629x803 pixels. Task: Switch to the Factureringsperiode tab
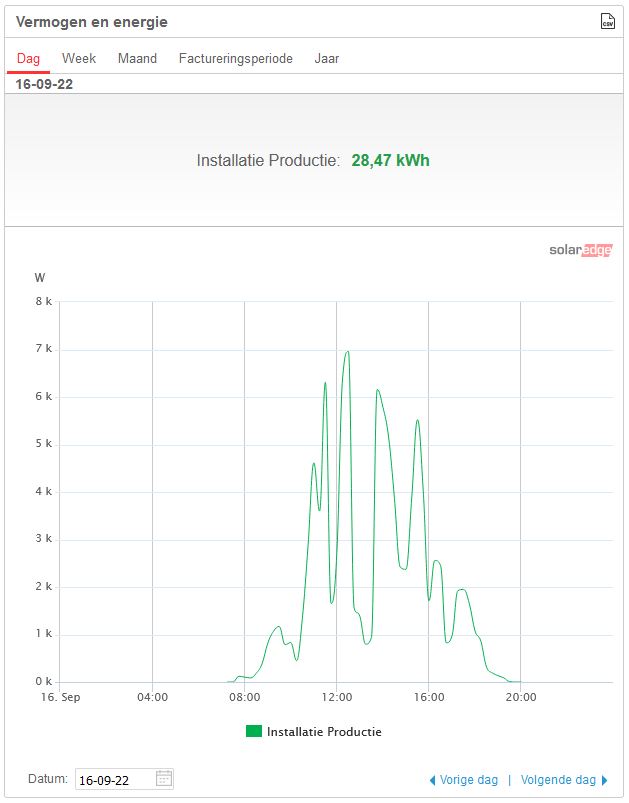(236, 58)
